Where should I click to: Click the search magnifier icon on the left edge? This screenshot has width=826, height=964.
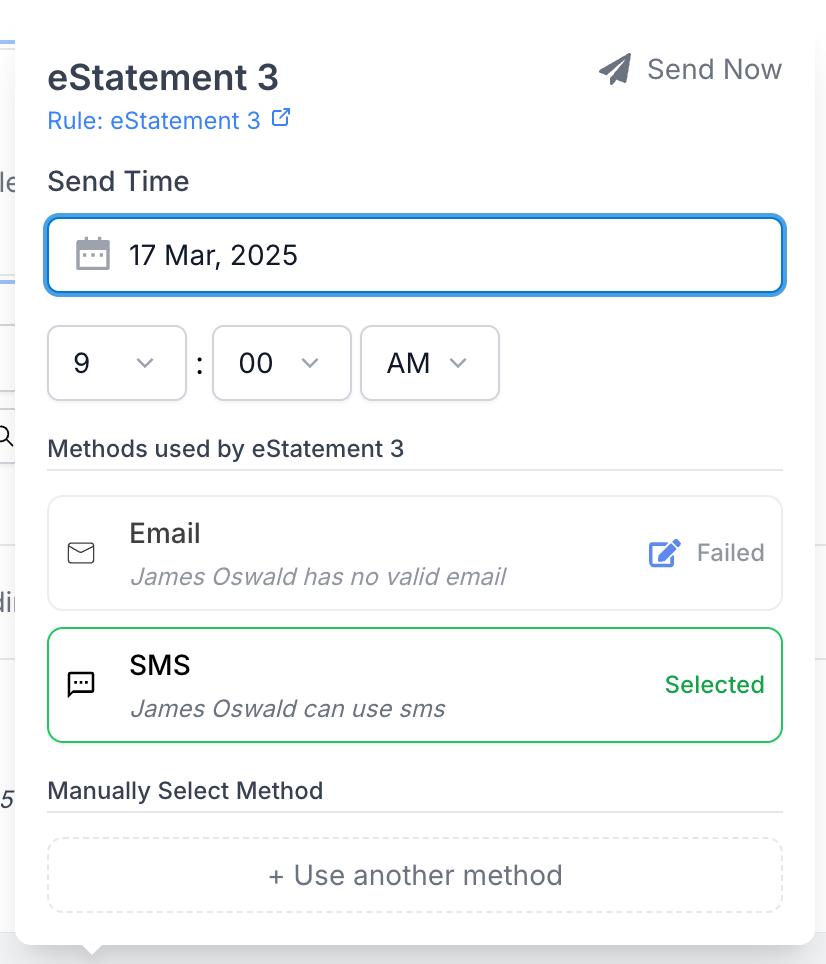7,436
